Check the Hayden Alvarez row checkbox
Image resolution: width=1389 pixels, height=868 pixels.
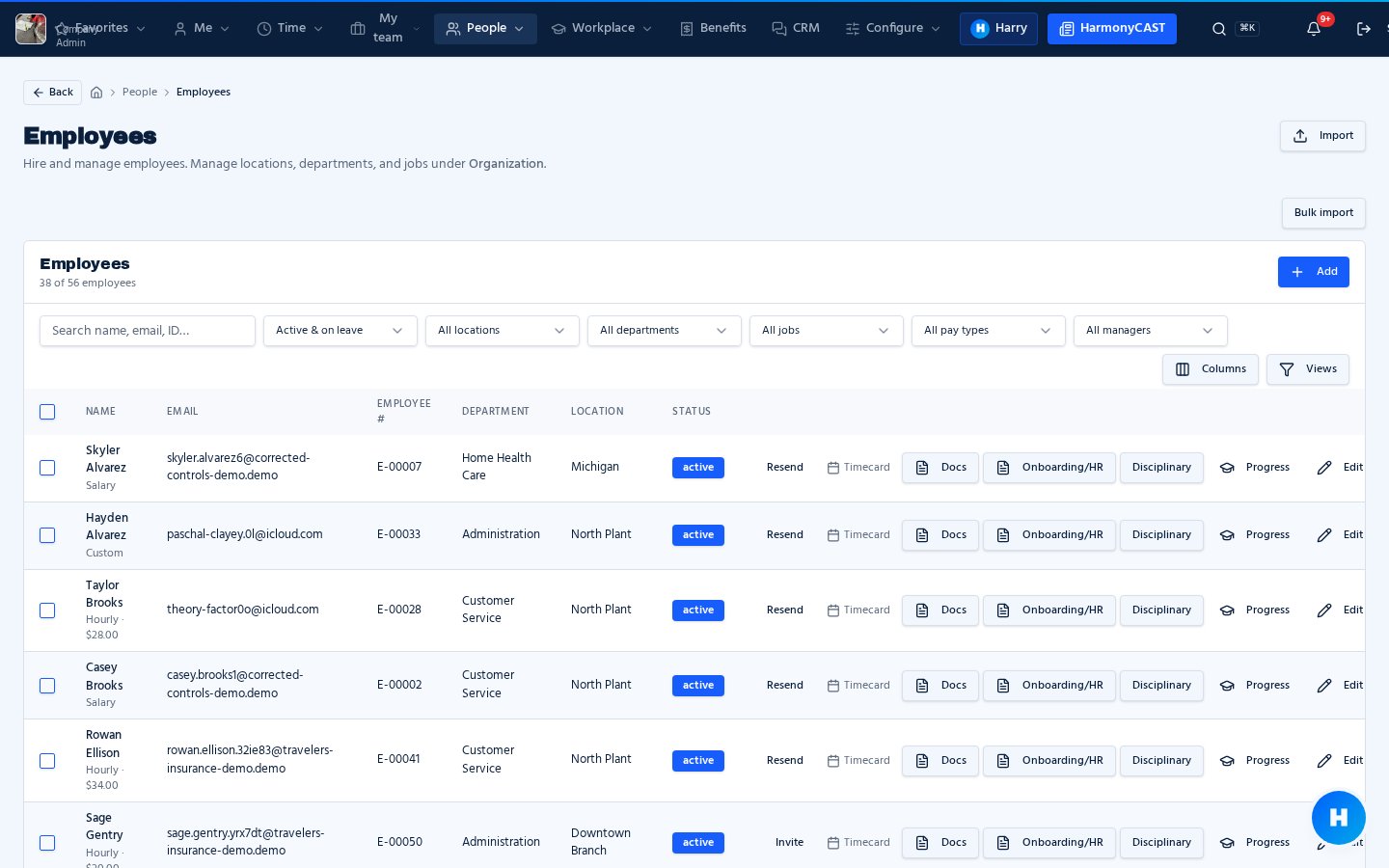pyautogui.click(x=47, y=535)
